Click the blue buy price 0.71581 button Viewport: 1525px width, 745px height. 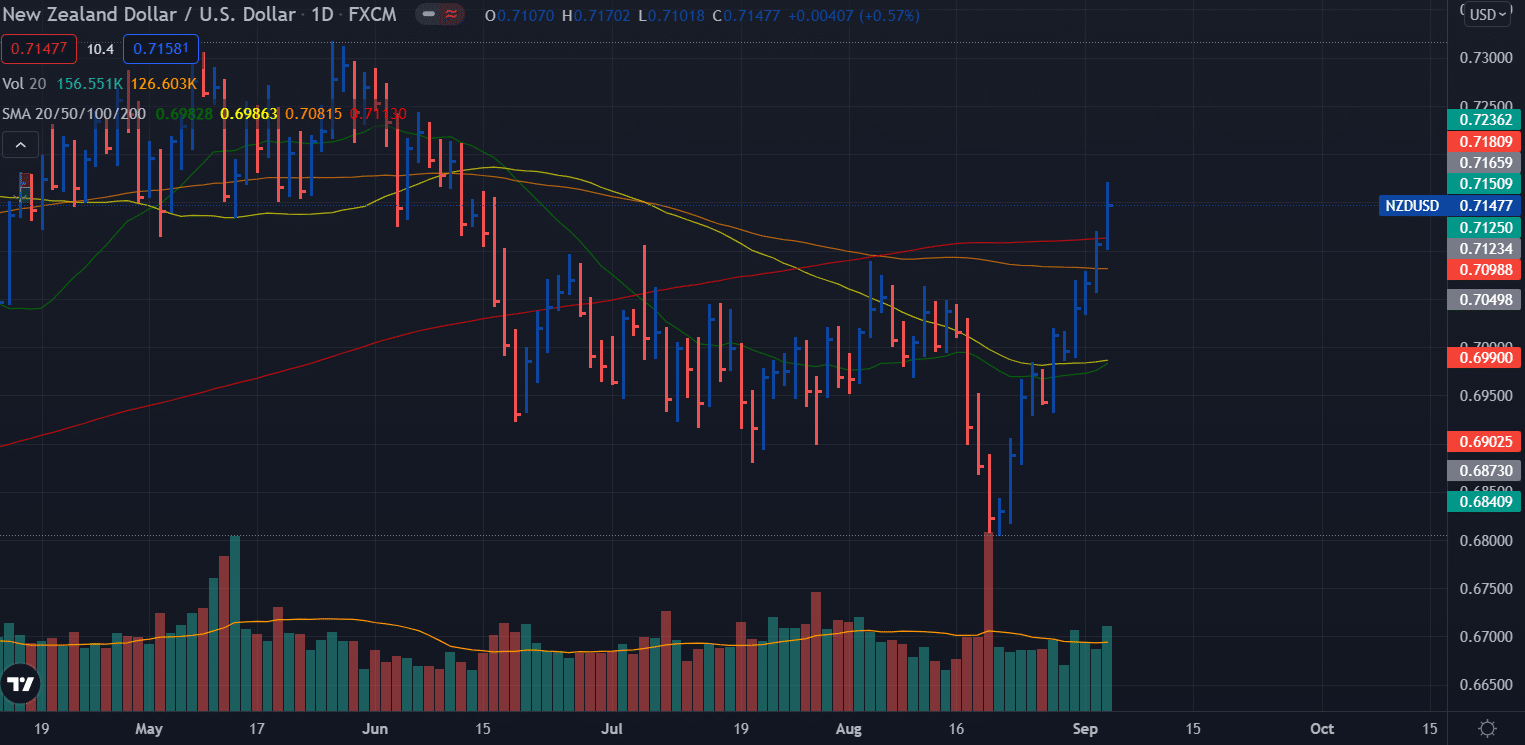(161, 48)
